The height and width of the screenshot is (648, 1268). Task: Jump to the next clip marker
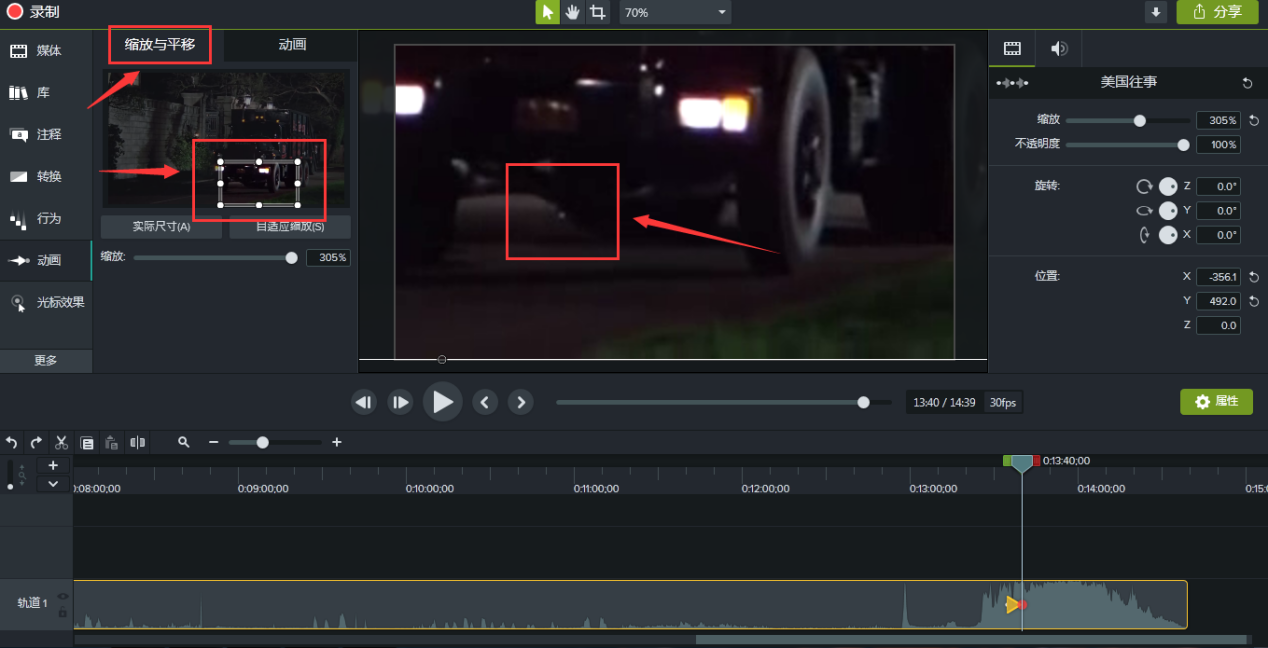pyautogui.click(x=520, y=402)
